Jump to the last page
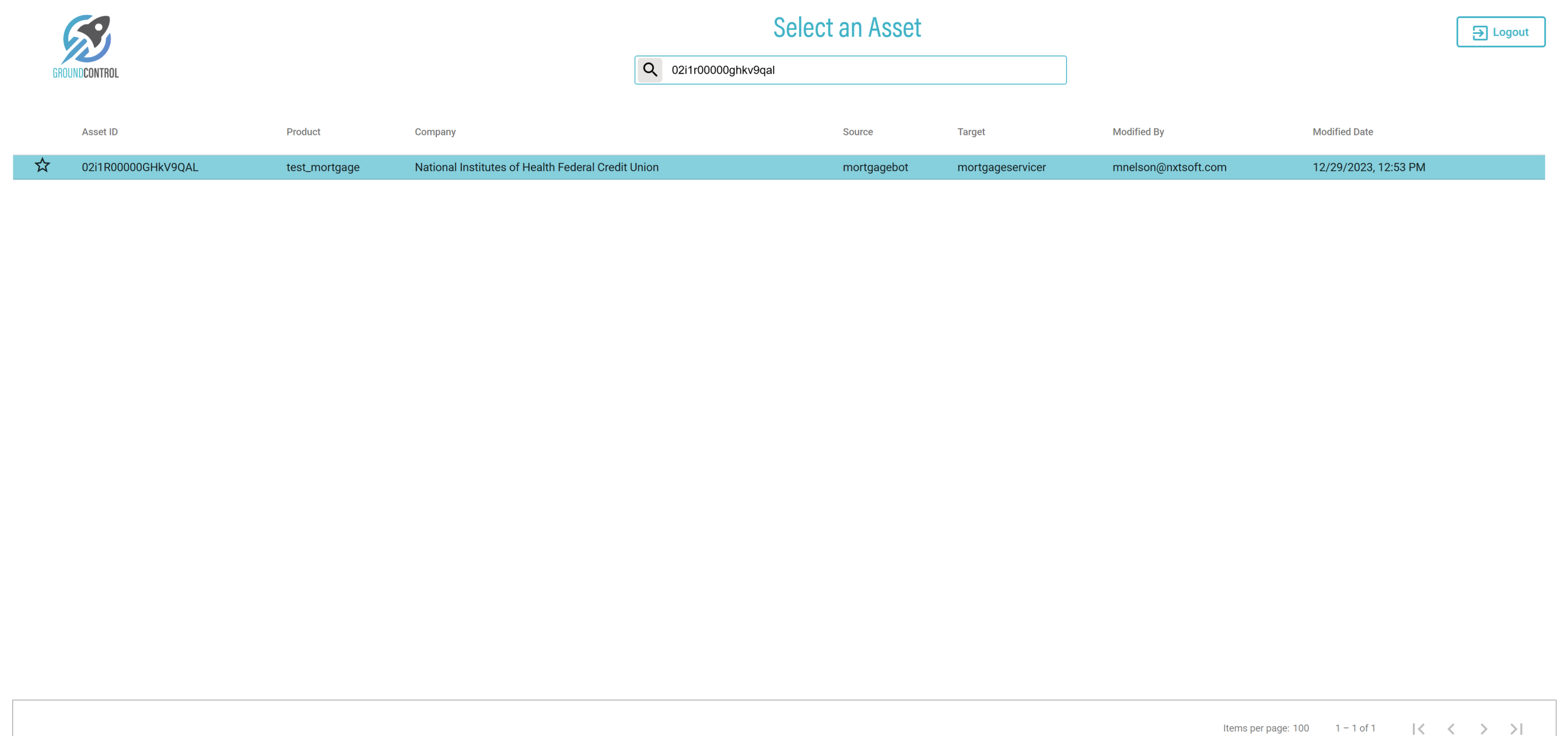This screenshot has height=736, width=1568. [1516, 728]
